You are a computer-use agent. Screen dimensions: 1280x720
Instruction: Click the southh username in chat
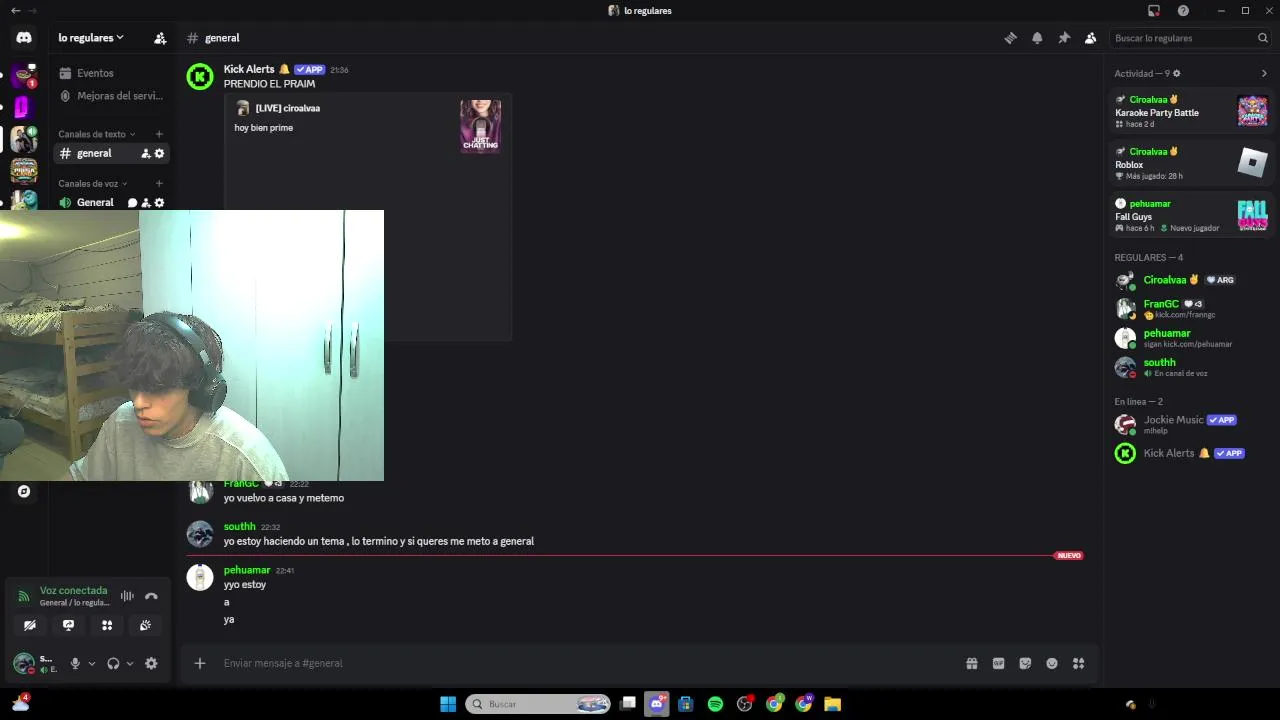click(x=240, y=527)
